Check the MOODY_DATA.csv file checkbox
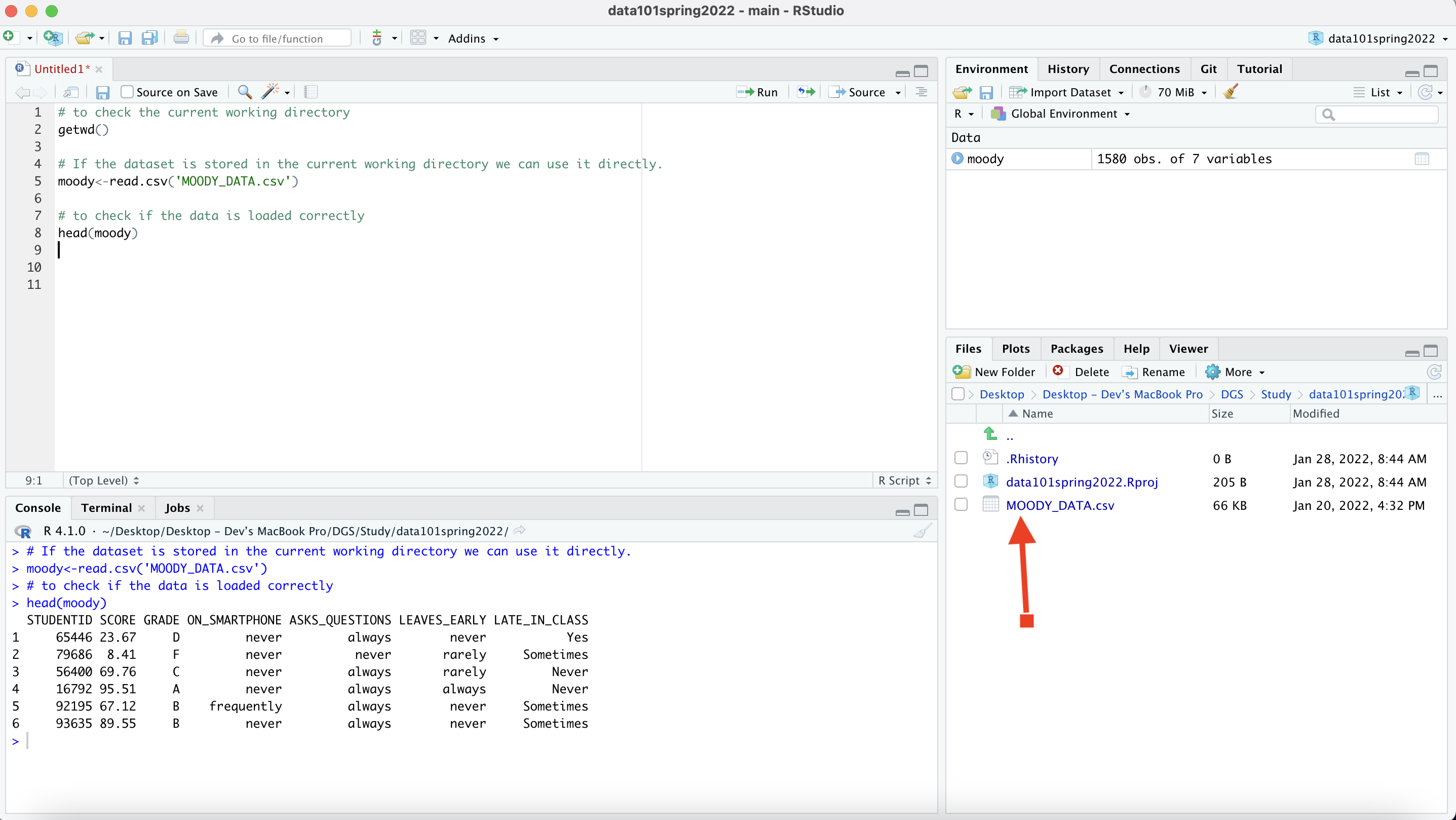The height and width of the screenshot is (820, 1456). tap(961, 505)
